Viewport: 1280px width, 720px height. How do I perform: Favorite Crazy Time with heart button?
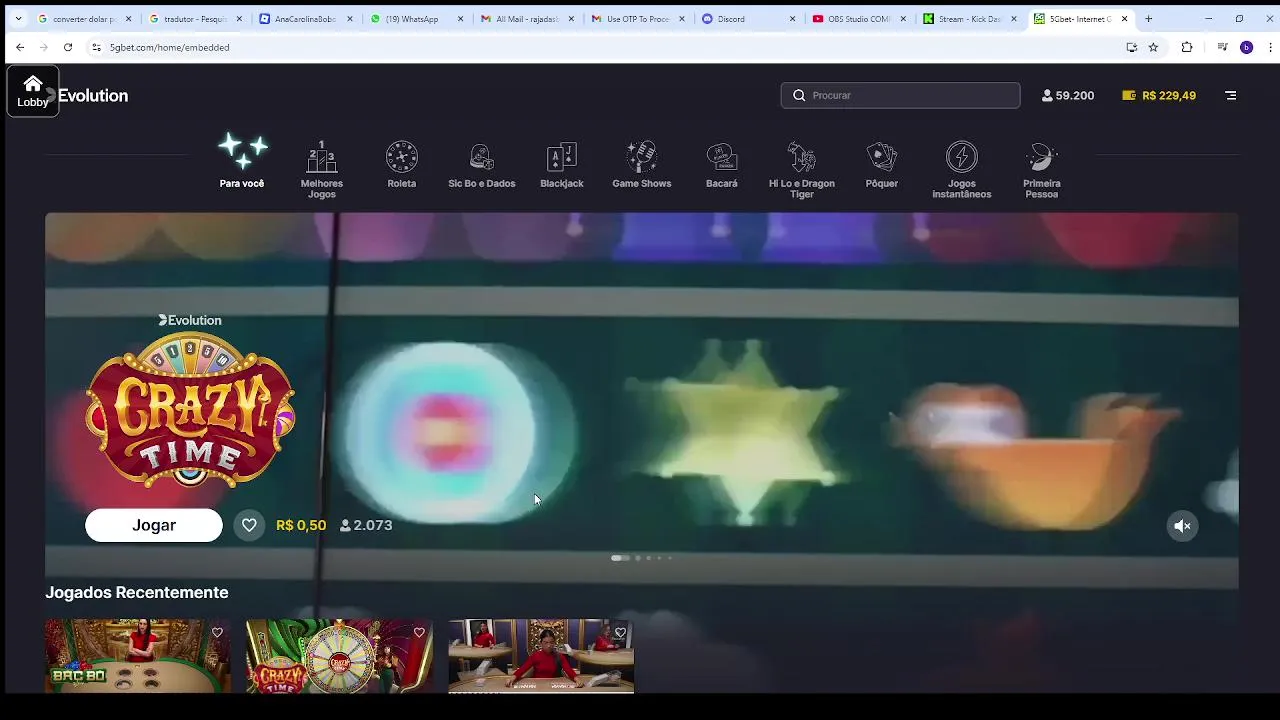[x=249, y=525]
